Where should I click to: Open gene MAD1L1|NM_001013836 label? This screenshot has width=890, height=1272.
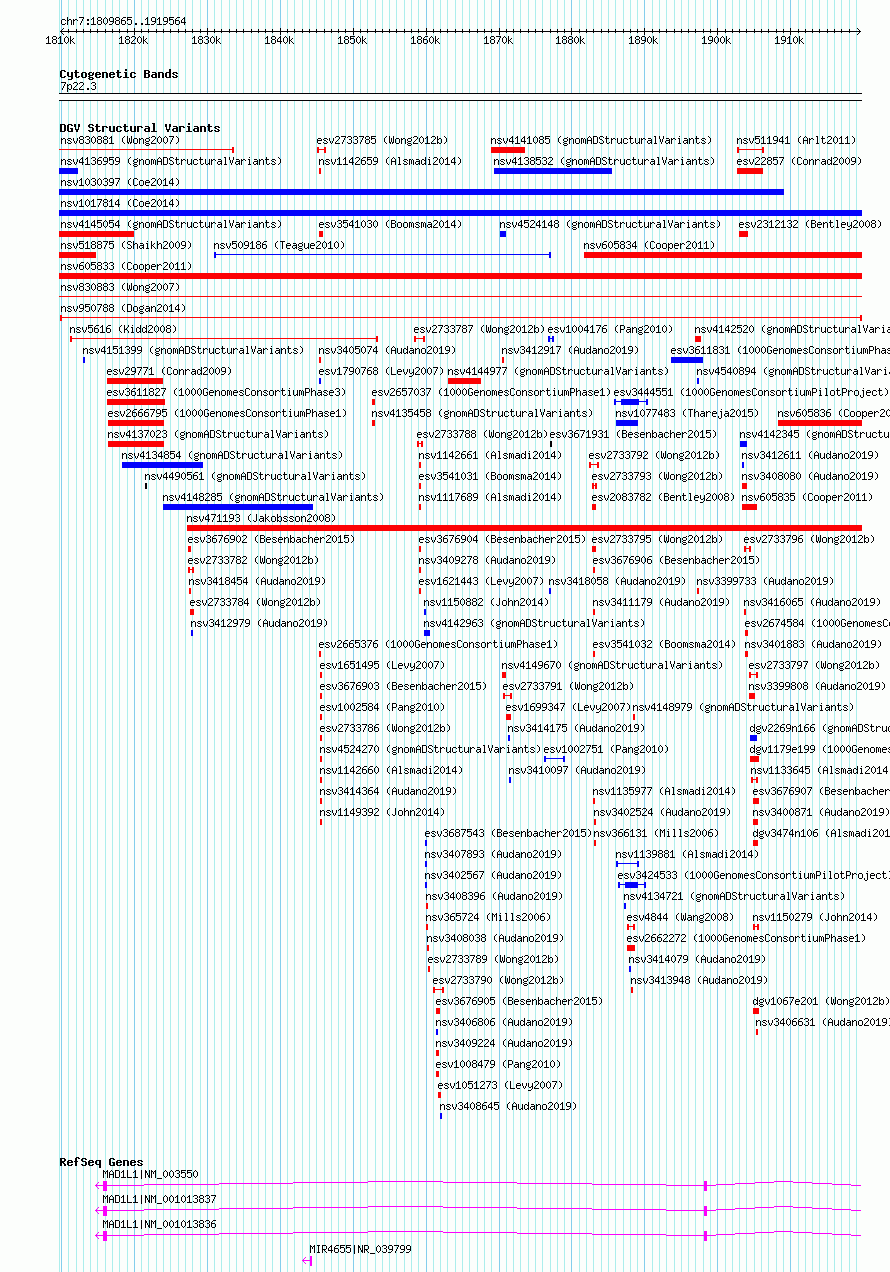point(159,1224)
